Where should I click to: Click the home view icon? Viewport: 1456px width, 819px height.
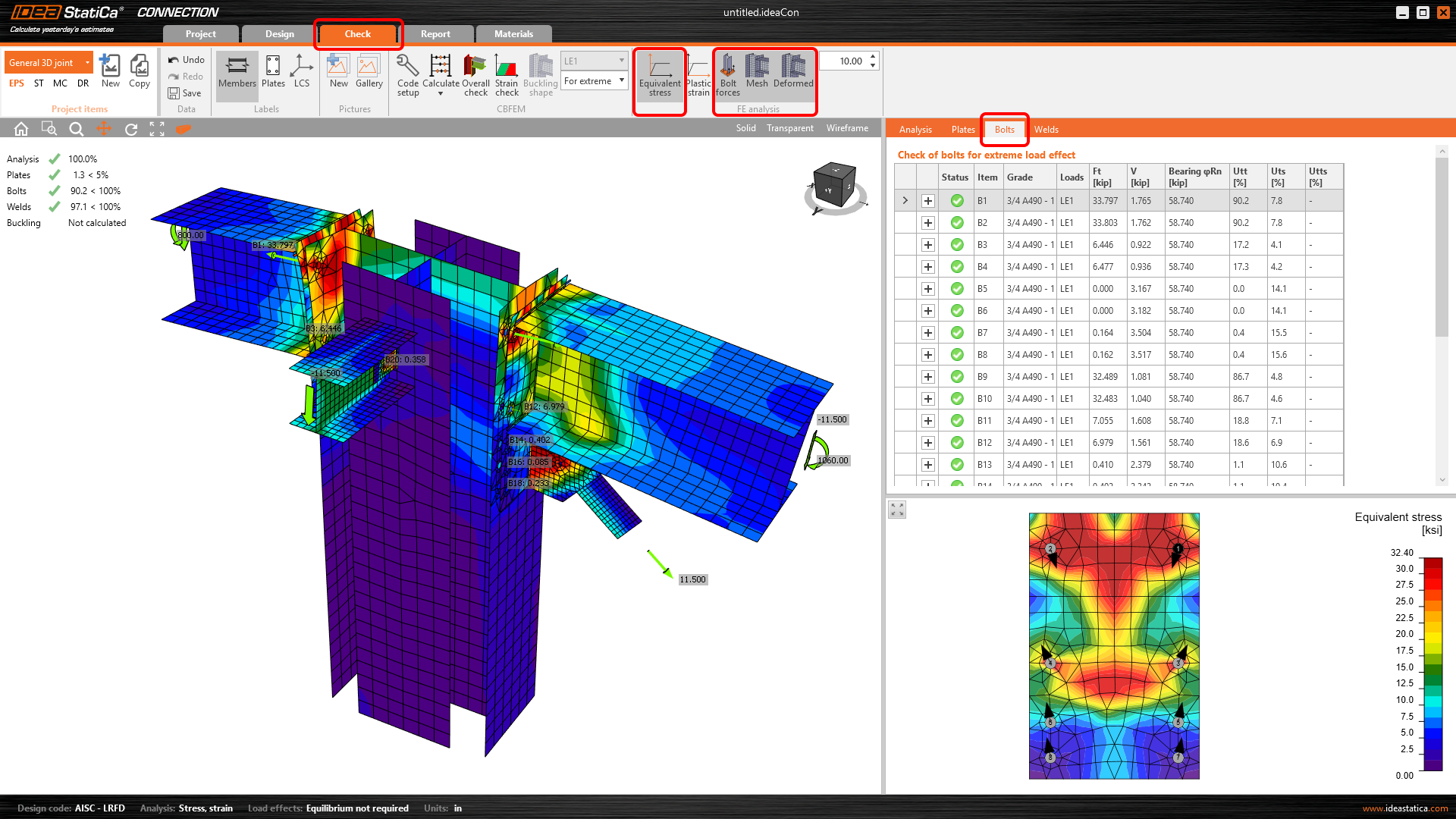click(21, 129)
